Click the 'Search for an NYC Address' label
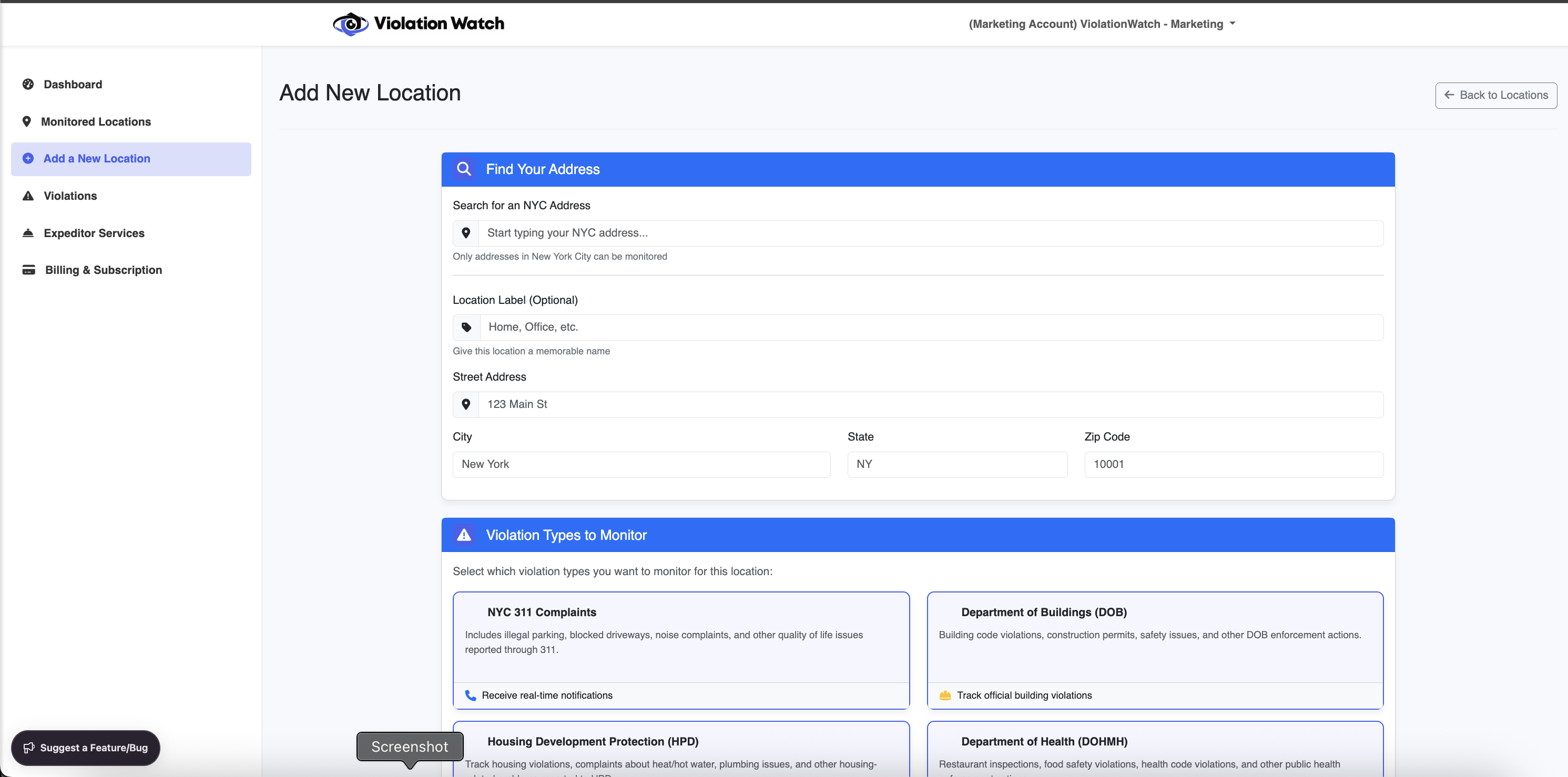The image size is (1568, 777). coord(522,206)
